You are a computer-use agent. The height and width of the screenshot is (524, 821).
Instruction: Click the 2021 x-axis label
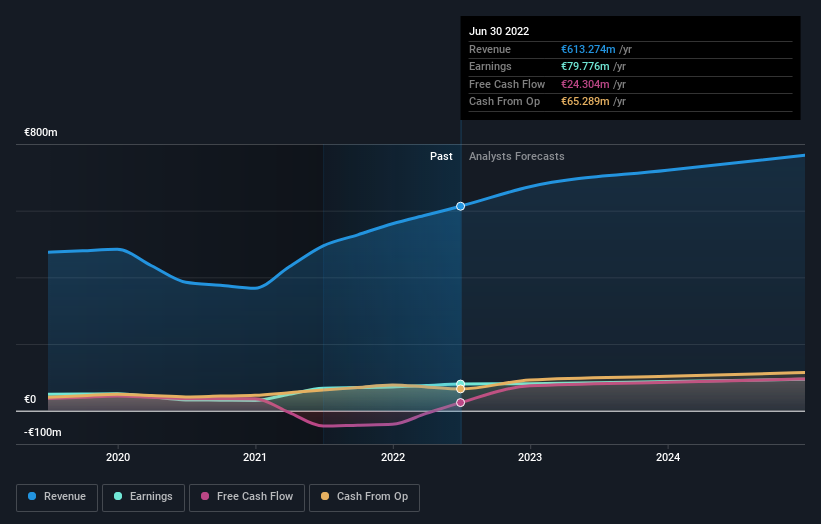pyautogui.click(x=255, y=457)
